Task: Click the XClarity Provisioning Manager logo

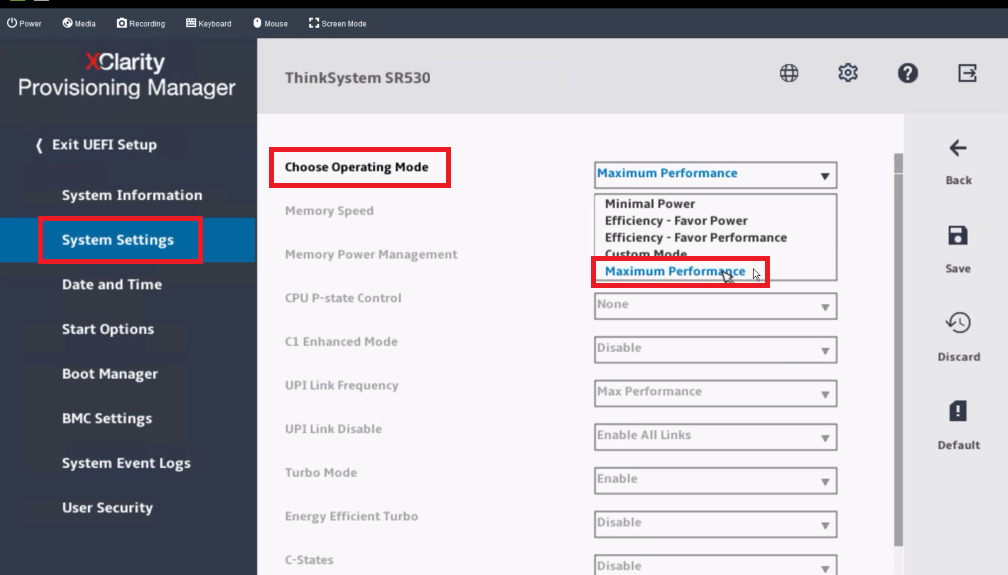Action: click(127, 75)
